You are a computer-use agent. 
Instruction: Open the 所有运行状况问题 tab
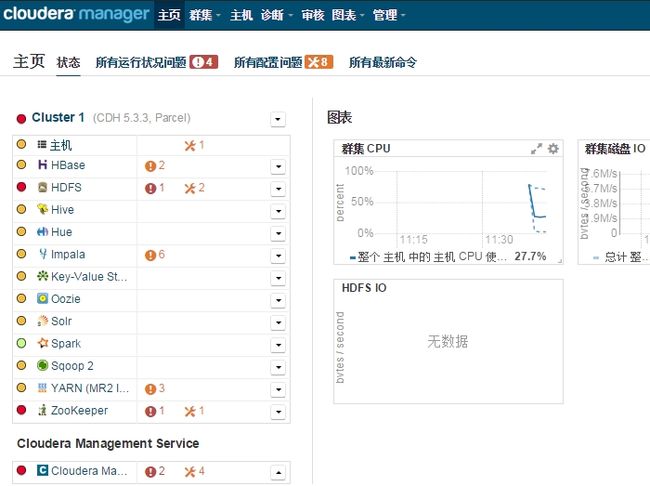click(x=157, y=62)
